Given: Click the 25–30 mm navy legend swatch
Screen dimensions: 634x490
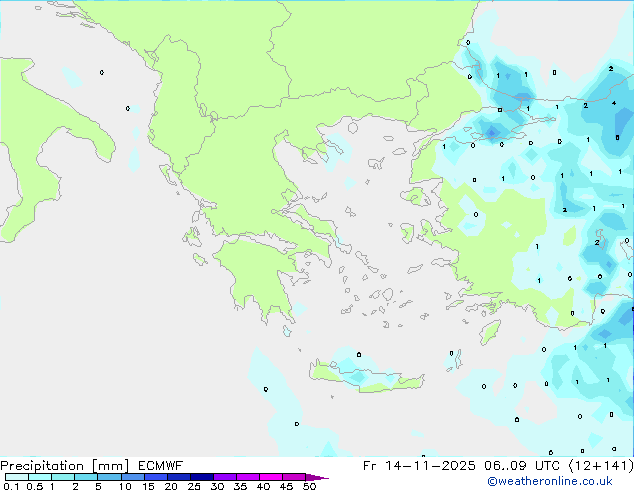Looking at the screenshot, I should (201, 477).
